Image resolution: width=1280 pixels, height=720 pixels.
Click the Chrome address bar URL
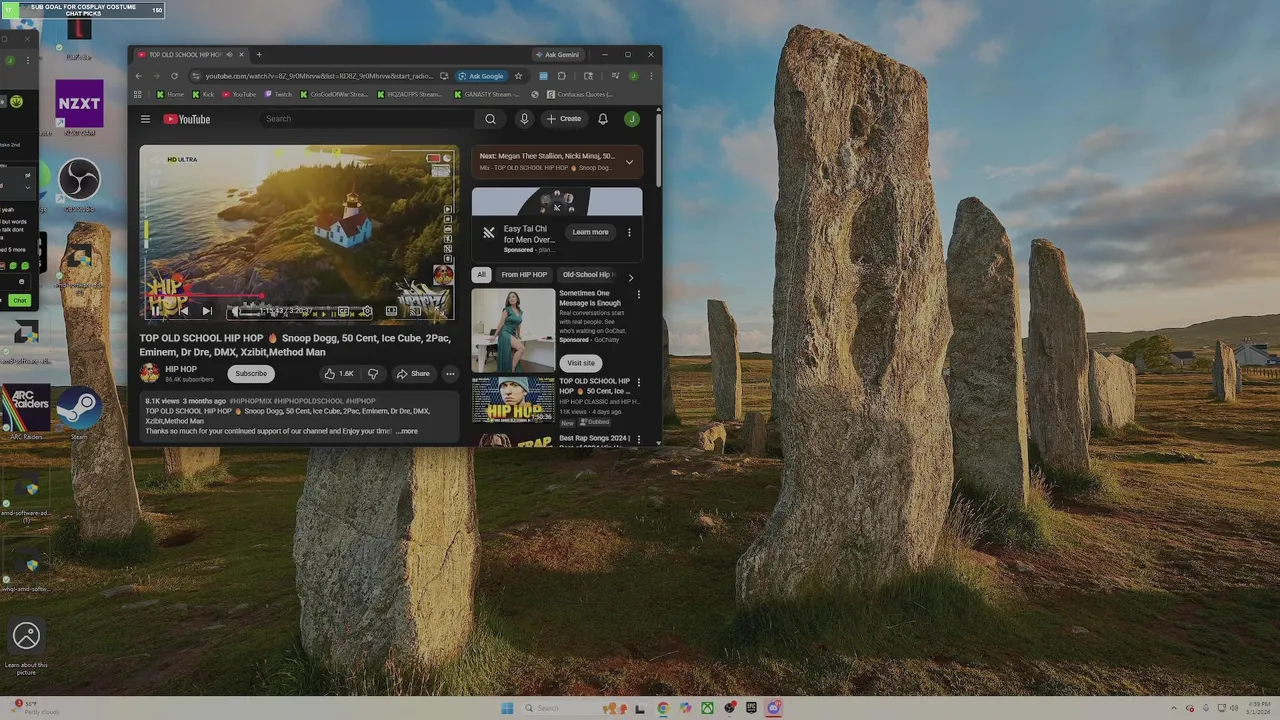[x=319, y=76]
